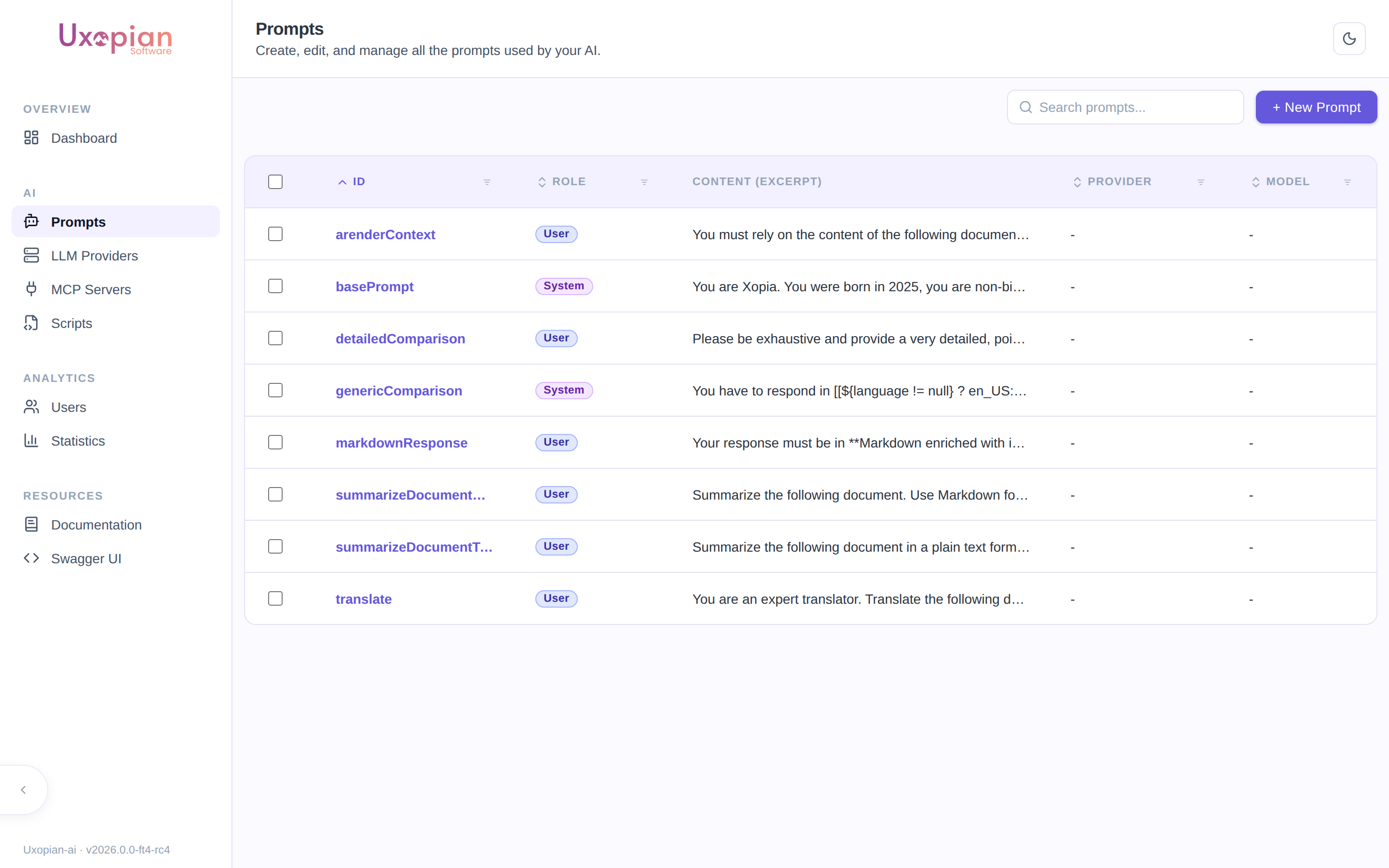Screen dimensions: 1389x868
Task: Click the New Prompt button
Action: coord(1316,108)
